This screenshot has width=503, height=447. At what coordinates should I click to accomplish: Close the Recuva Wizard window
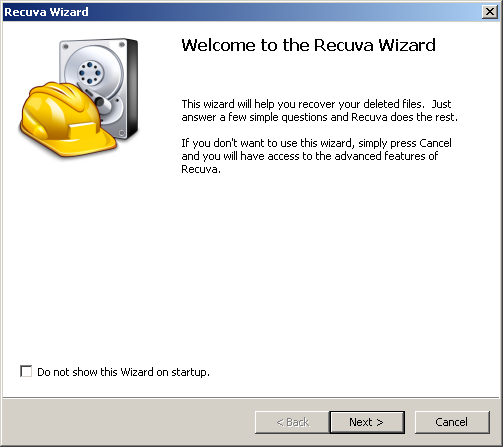[490, 12]
